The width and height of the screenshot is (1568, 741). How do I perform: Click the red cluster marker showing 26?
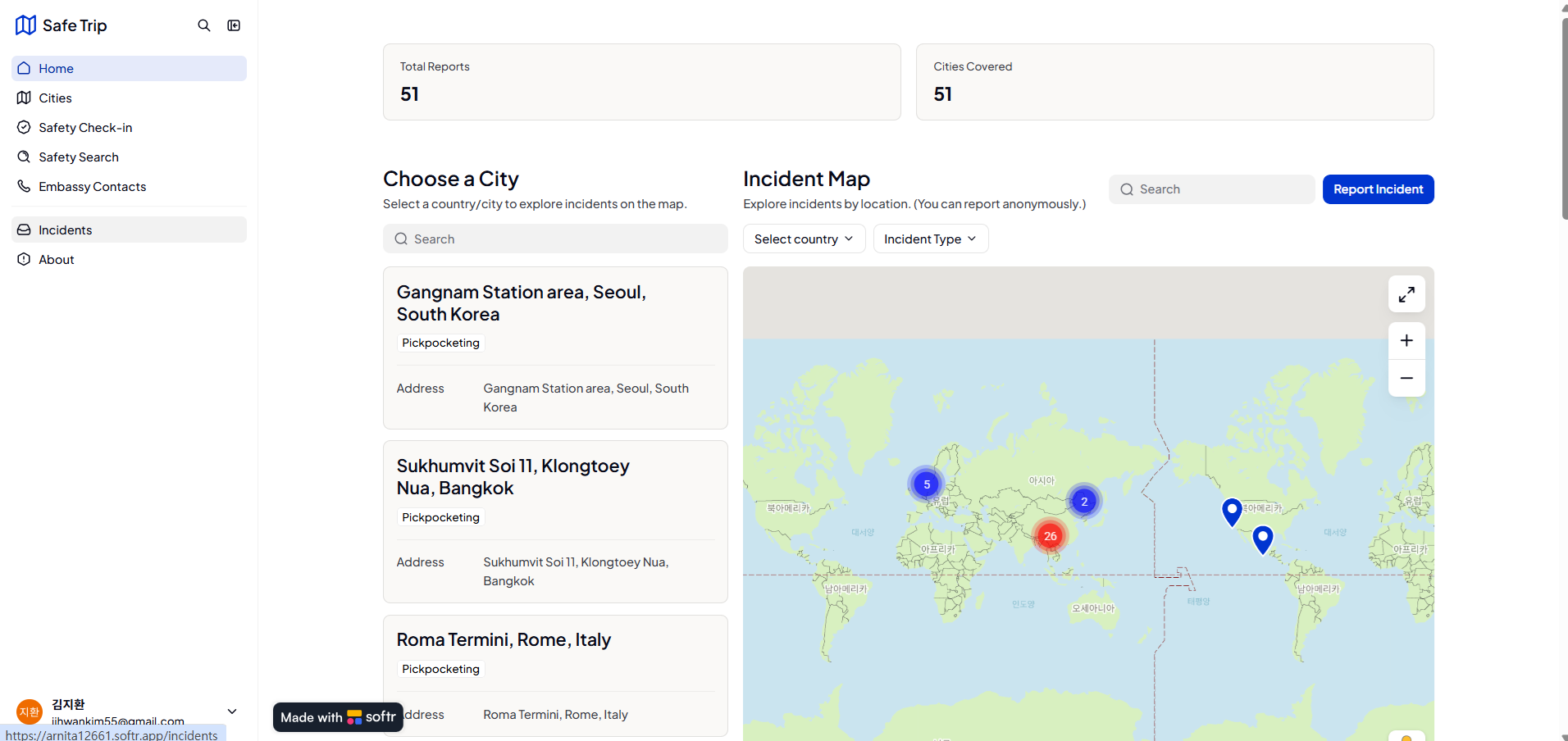pyautogui.click(x=1050, y=536)
